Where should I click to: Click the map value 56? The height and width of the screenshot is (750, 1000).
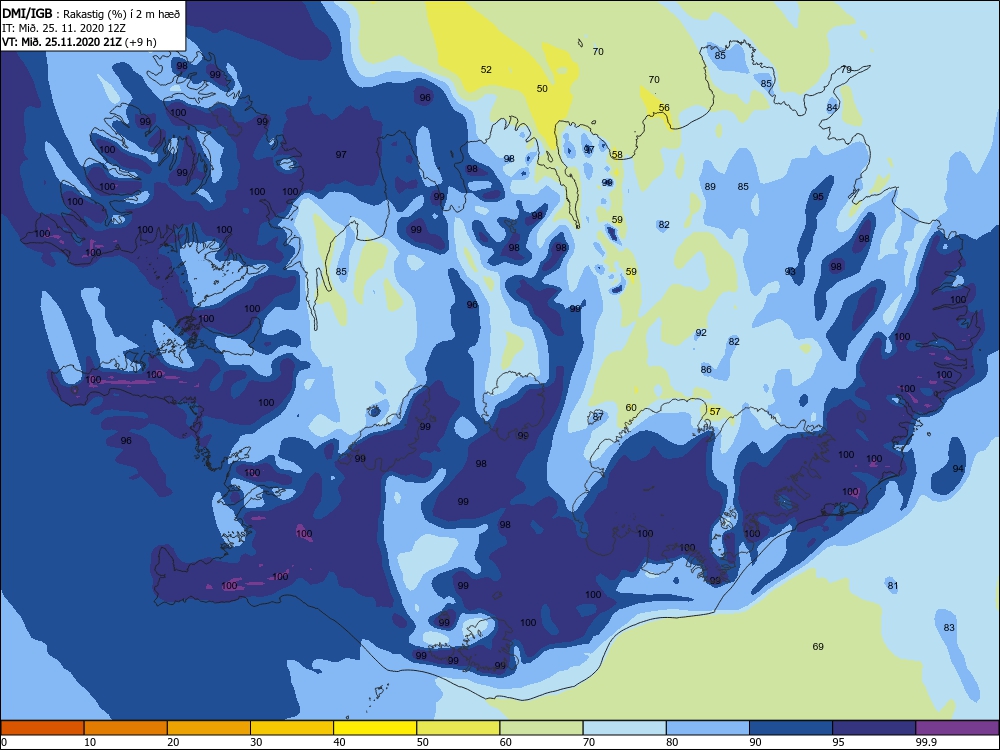click(664, 108)
